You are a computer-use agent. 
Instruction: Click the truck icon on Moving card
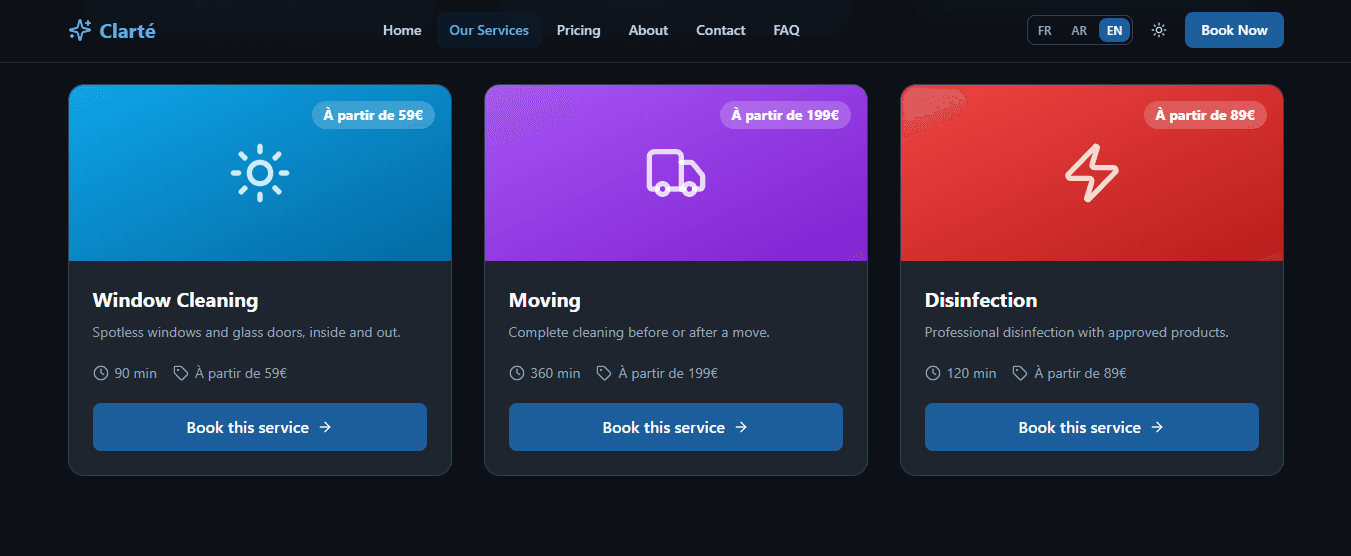pyautogui.click(x=676, y=173)
